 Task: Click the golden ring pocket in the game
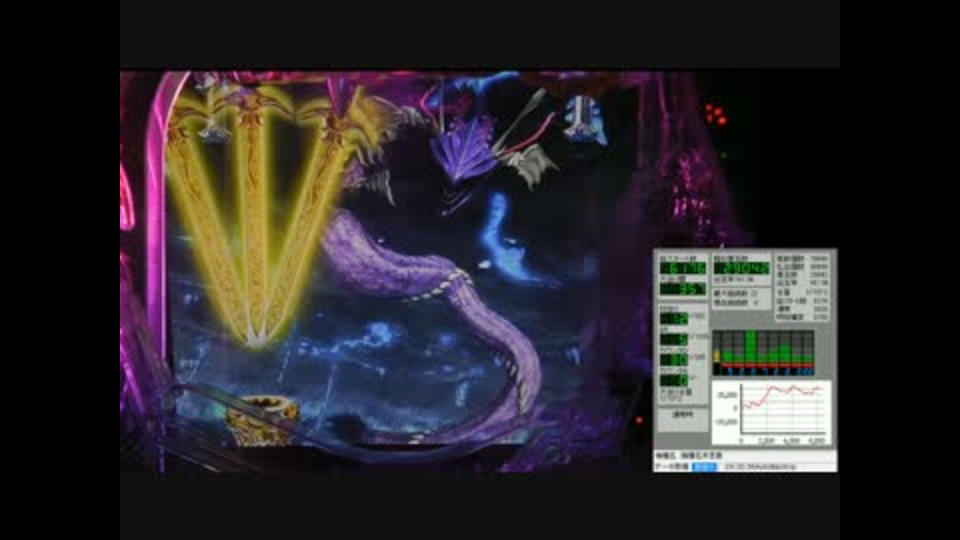click(262, 419)
